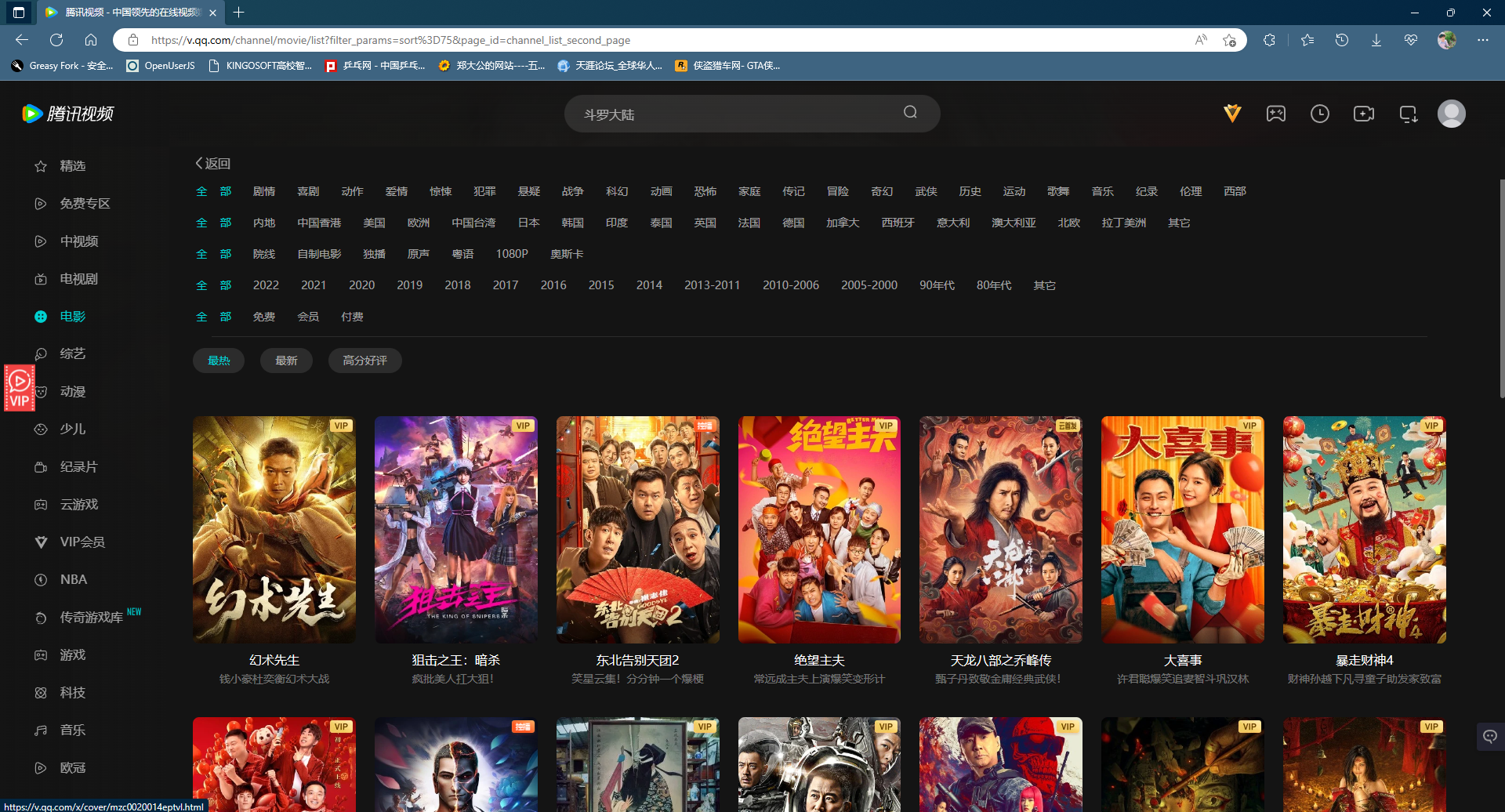Click the floating red VIP badge

[x=20, y=388]
